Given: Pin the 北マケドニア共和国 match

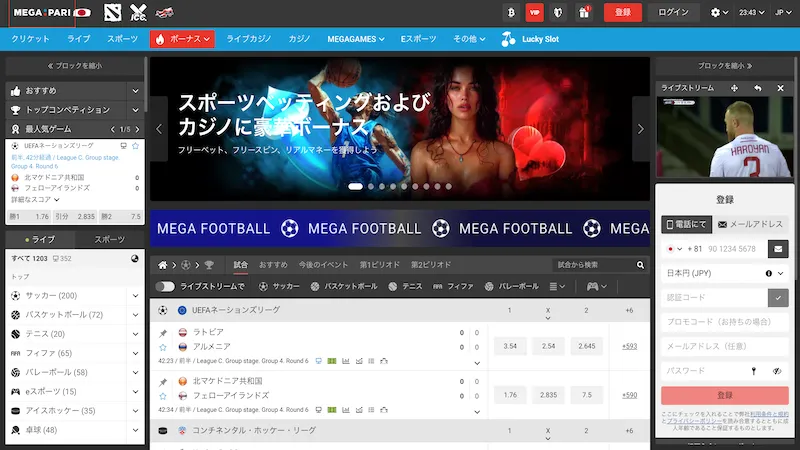Looking at the screenshot, I should [x=163, y=382].
